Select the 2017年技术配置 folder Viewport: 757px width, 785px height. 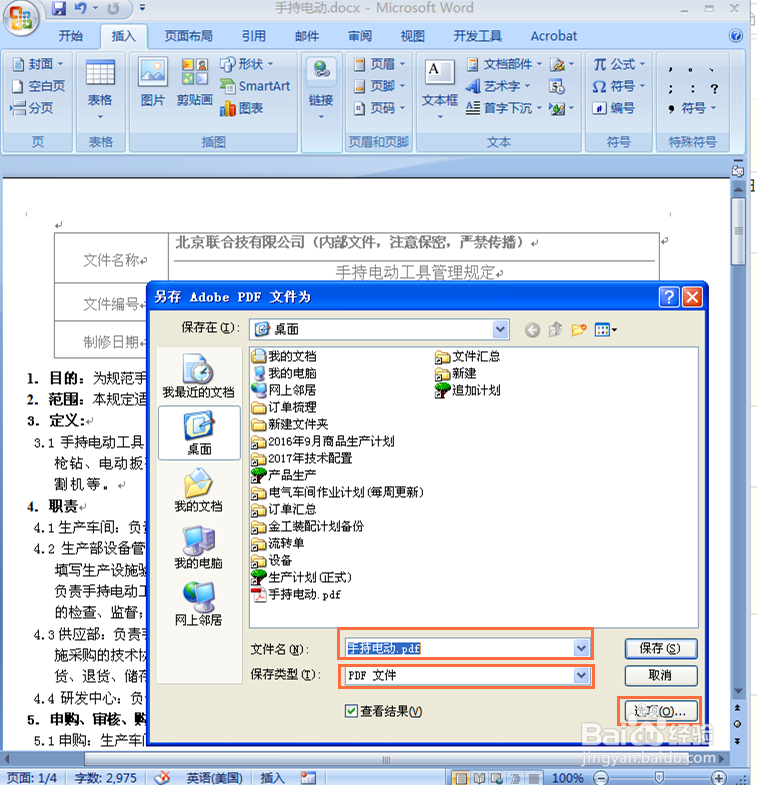click(x=302, y=458)
